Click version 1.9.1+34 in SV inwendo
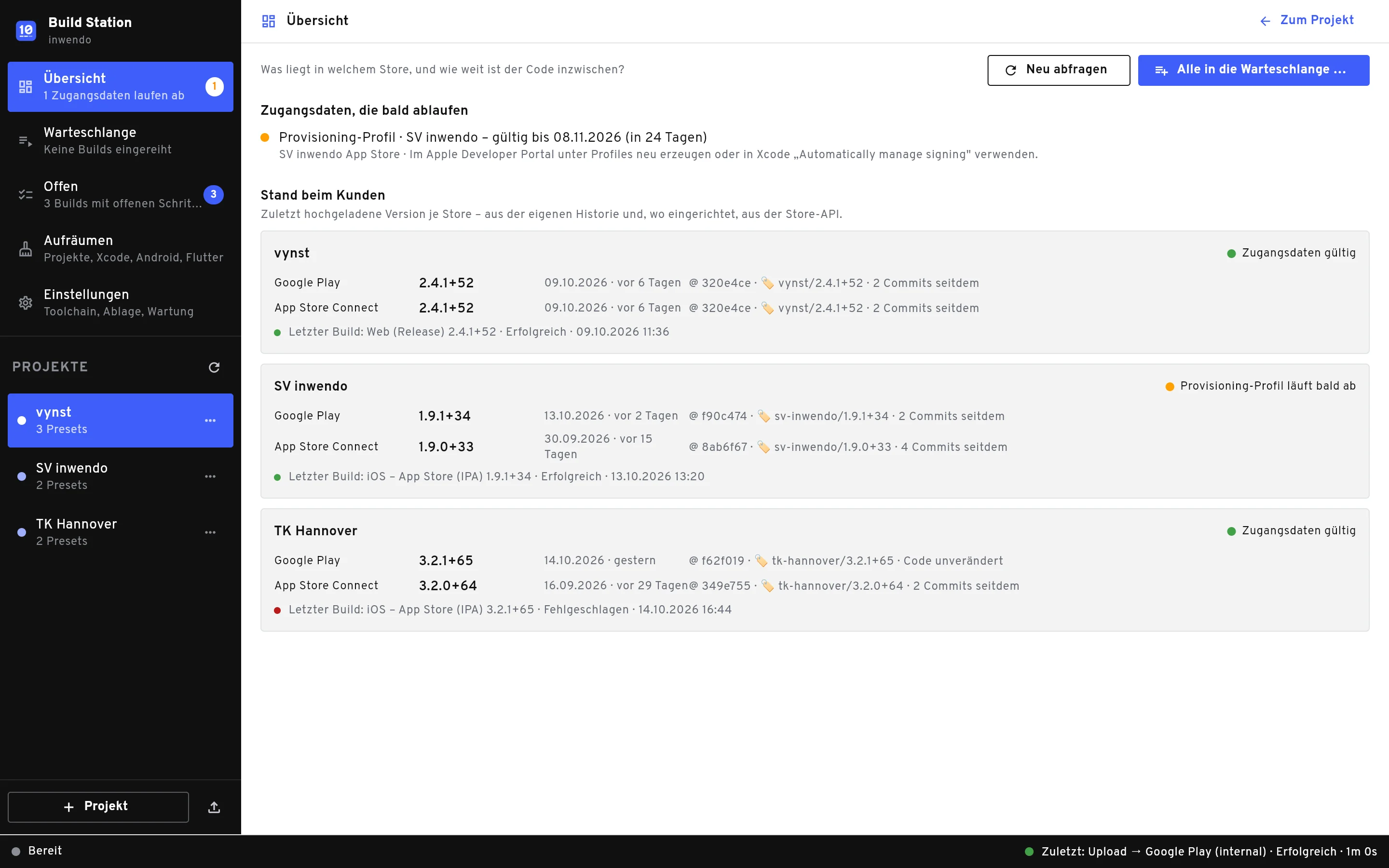1389x868 pixels. [445, 416]
